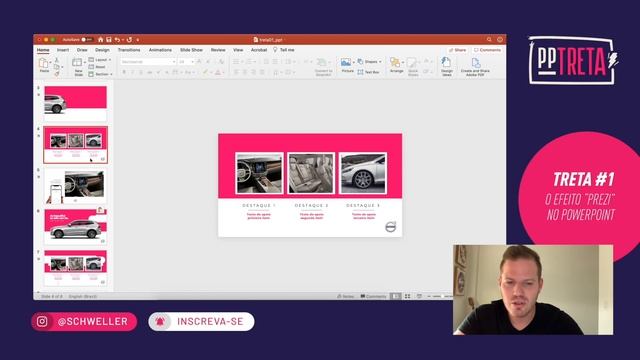Click the font color icon

[x=218, y=72]
